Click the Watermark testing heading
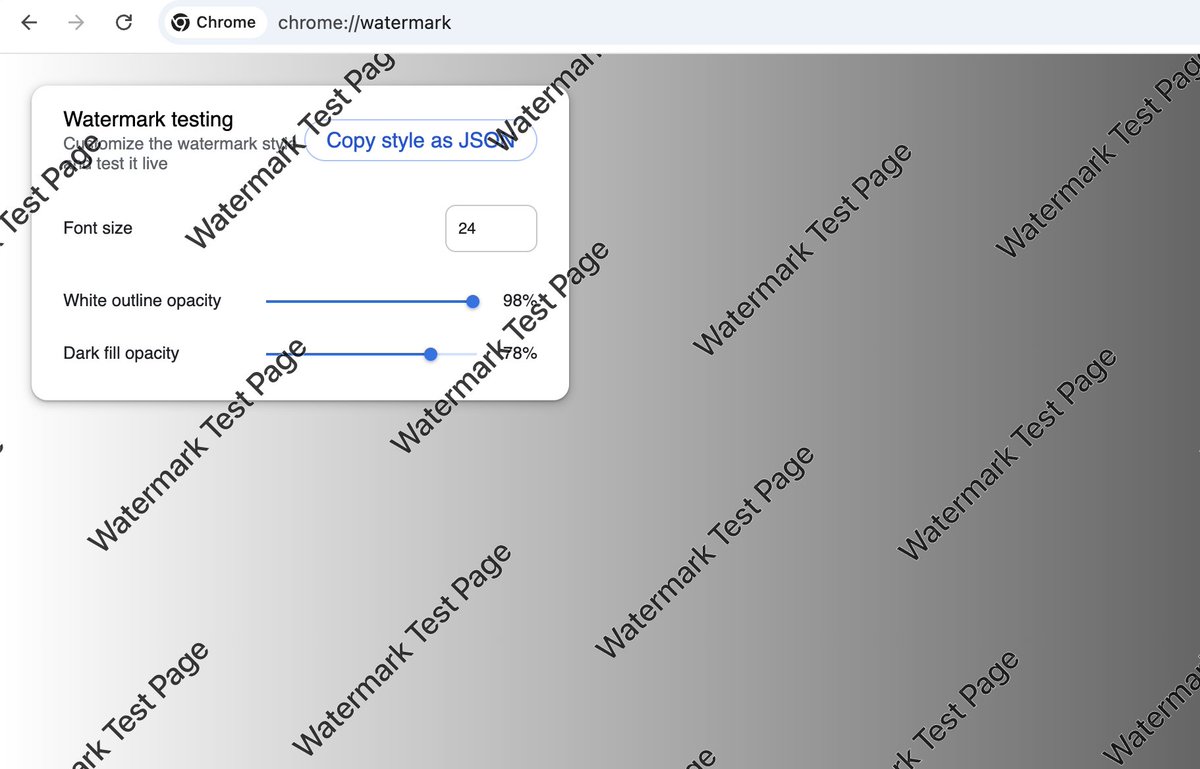This screenshot has width=1200, height=769. [x=148, y=119]
